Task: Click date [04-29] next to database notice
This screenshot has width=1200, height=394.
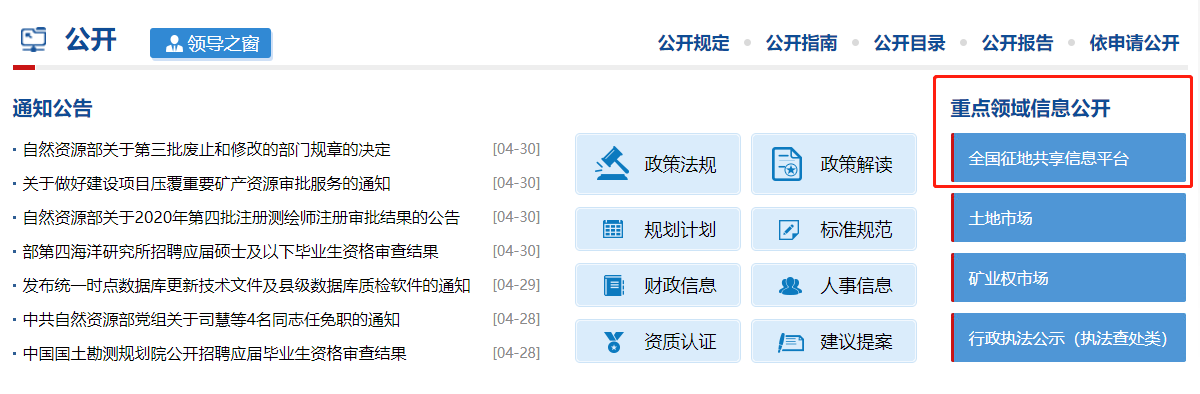Action: pos(516,285)
